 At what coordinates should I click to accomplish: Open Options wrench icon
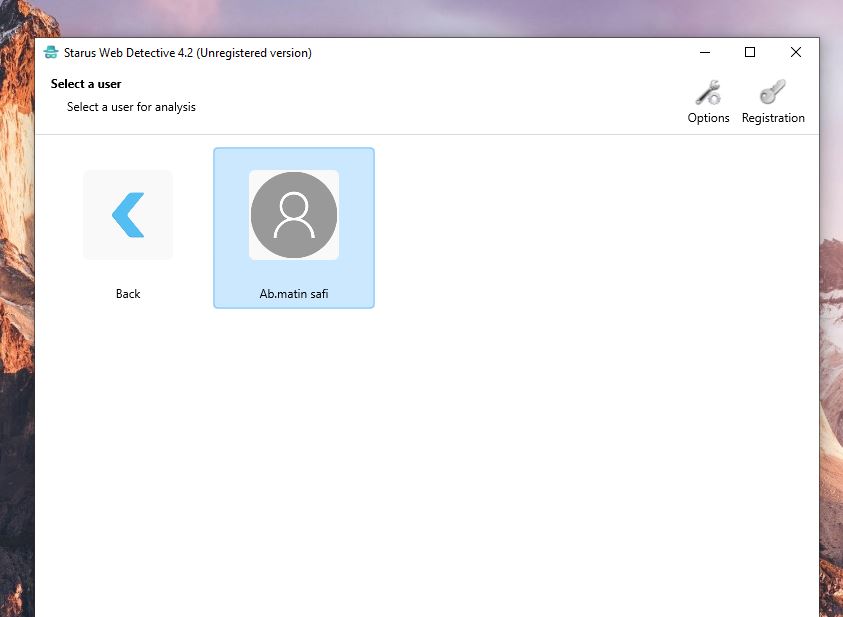pos(708,92)
